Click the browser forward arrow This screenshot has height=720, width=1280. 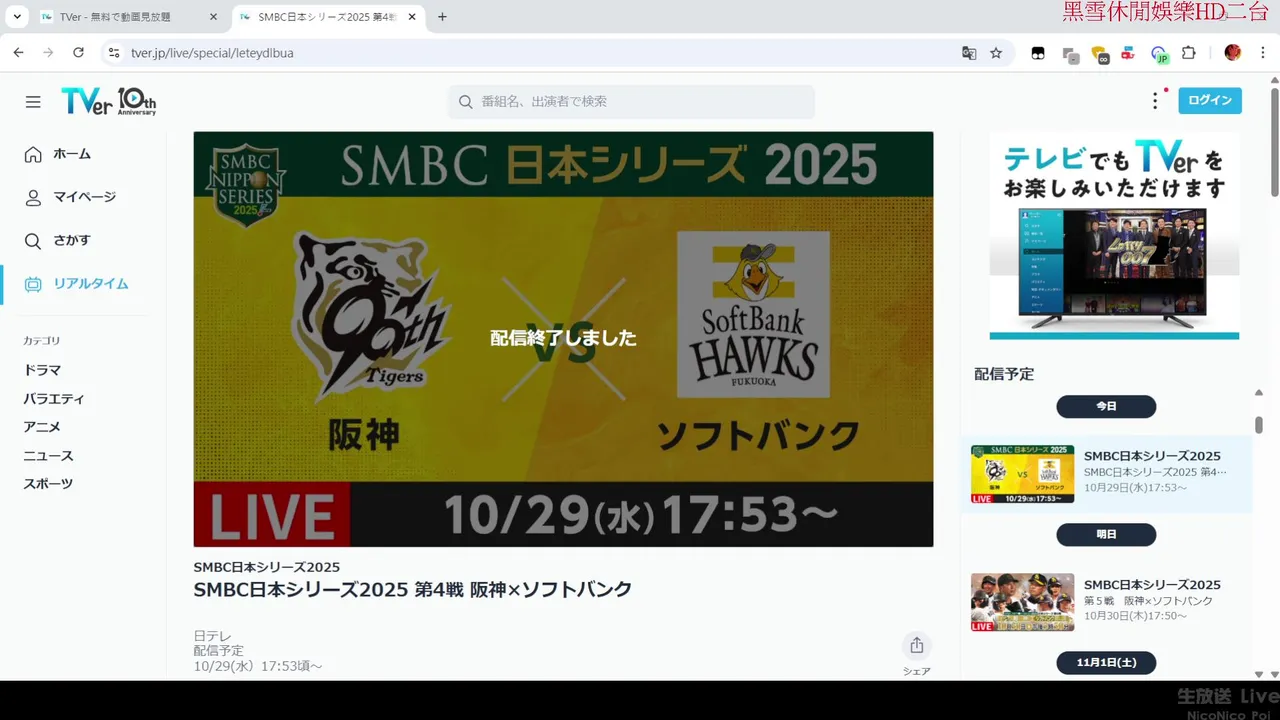coord(48,53)
